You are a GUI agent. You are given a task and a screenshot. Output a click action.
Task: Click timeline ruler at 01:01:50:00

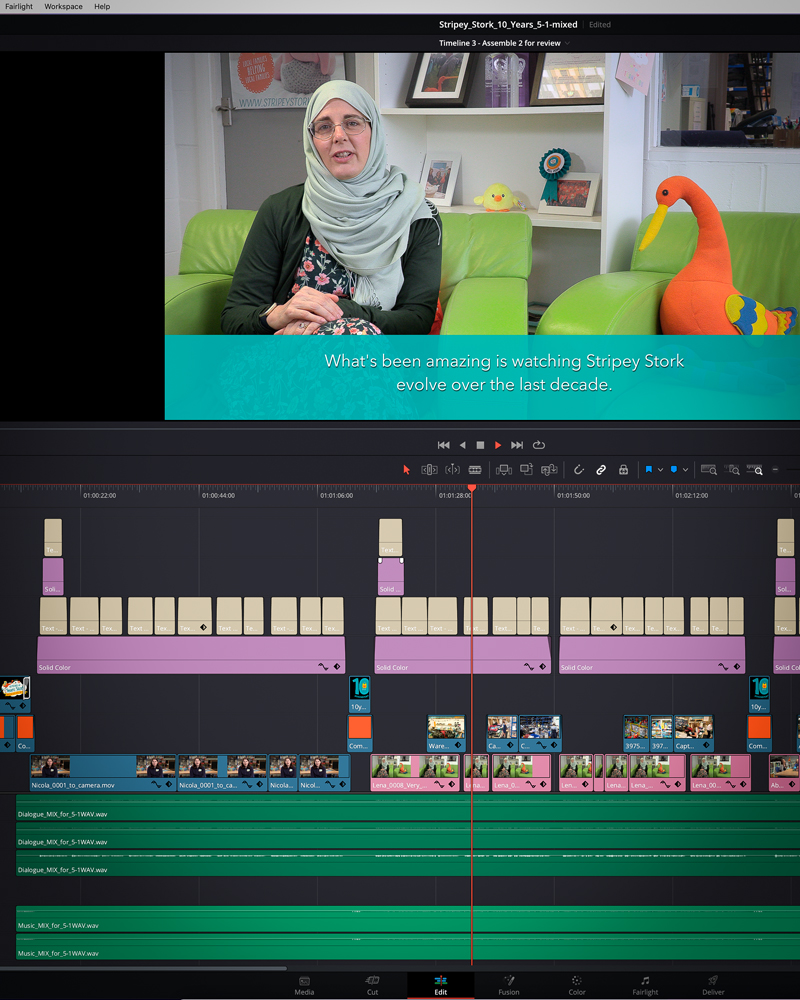click(x=573, y=495)
